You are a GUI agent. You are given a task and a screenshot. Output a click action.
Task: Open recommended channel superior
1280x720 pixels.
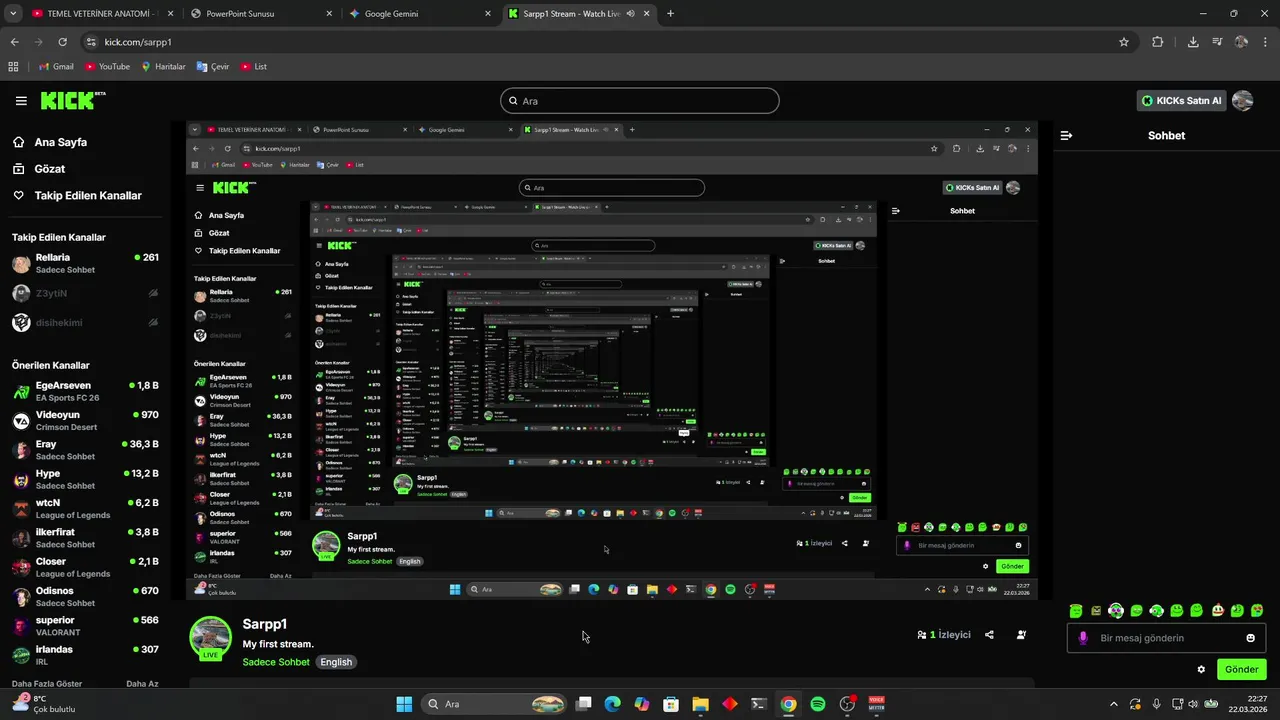coord(85,626)
